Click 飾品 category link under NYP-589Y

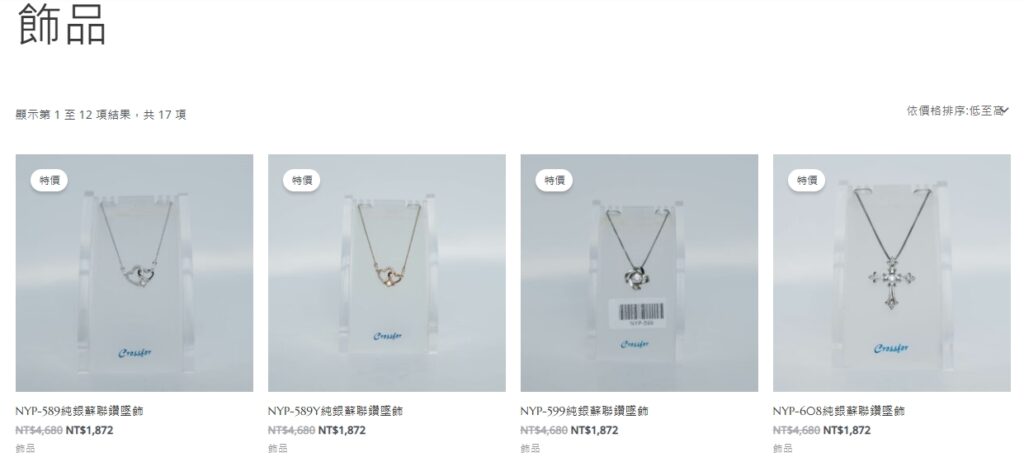pyautogui.click(x=278, y=448)
